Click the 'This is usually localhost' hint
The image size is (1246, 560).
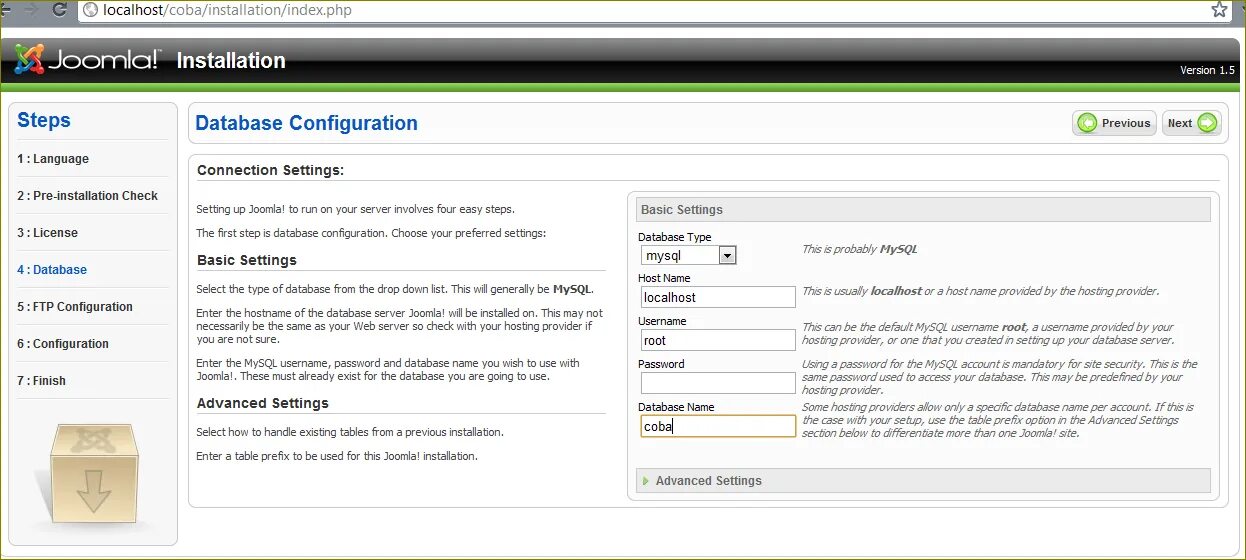pyautogui.click(x=981, y=291)
